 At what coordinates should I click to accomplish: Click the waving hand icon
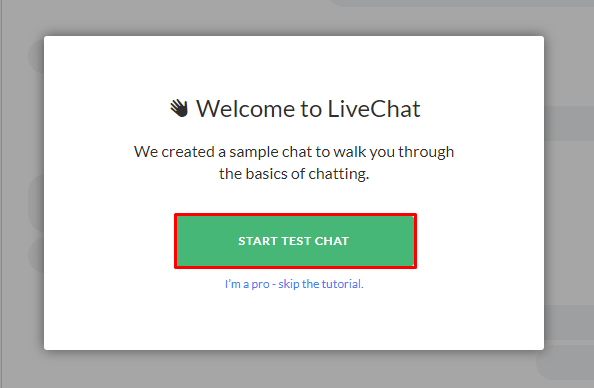click(x=179, y=108)
